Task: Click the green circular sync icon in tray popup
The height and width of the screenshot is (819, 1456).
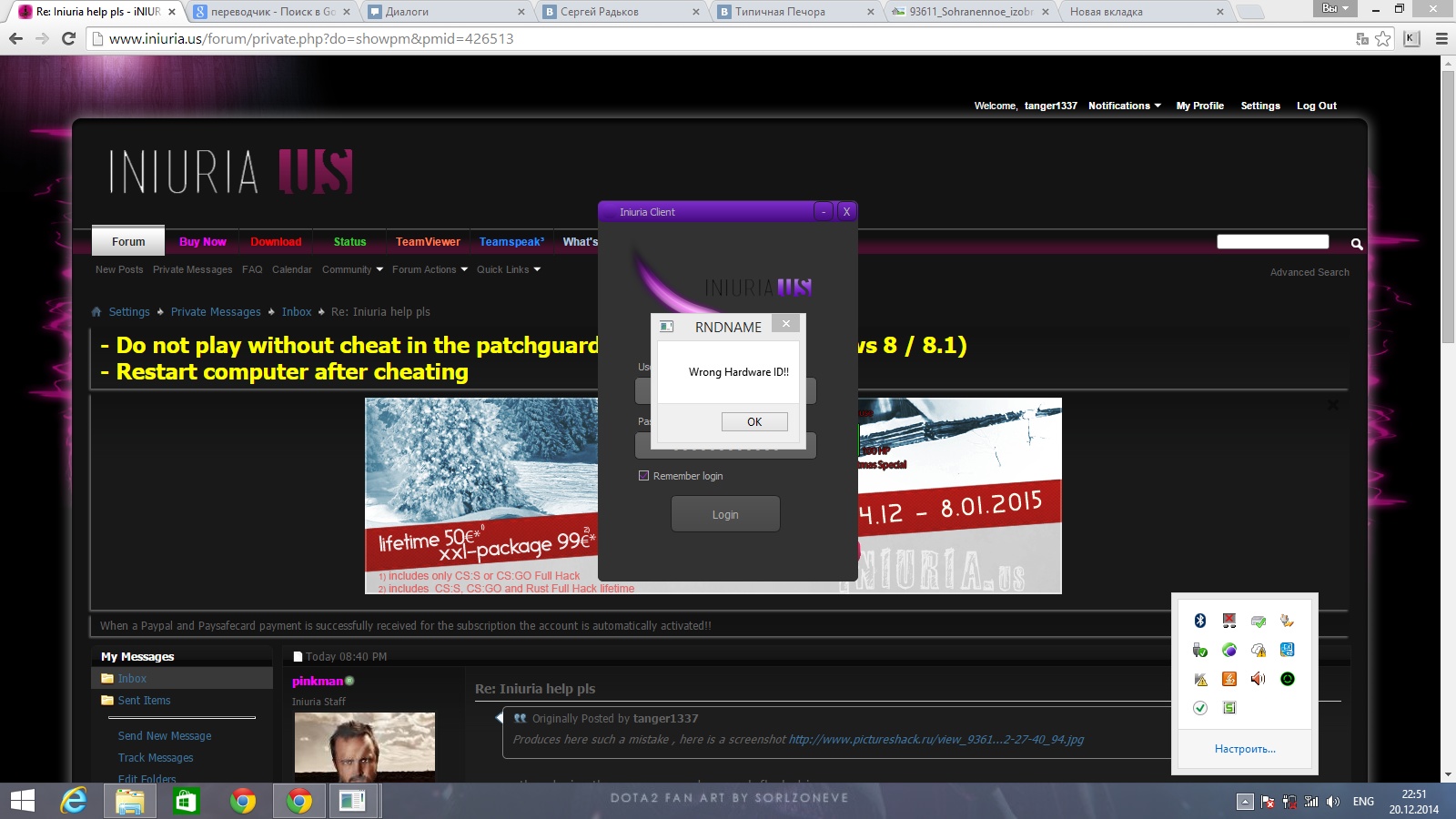Action: [x=1288, y=679]
